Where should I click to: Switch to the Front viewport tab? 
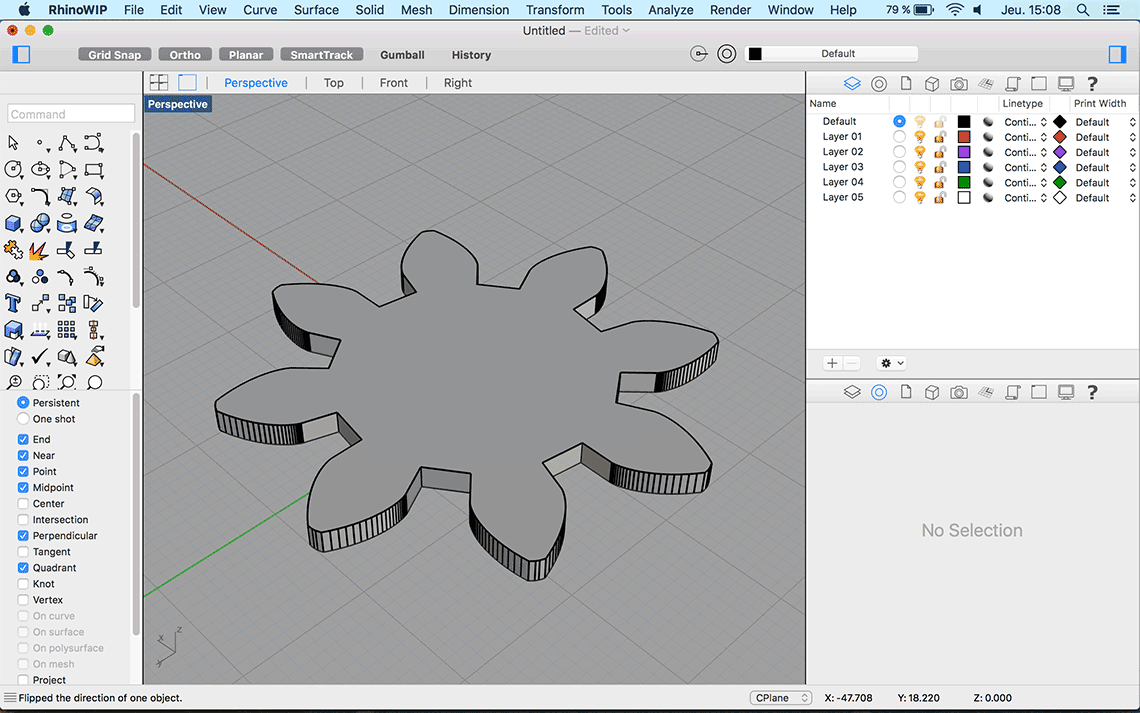tap(393, 83)
